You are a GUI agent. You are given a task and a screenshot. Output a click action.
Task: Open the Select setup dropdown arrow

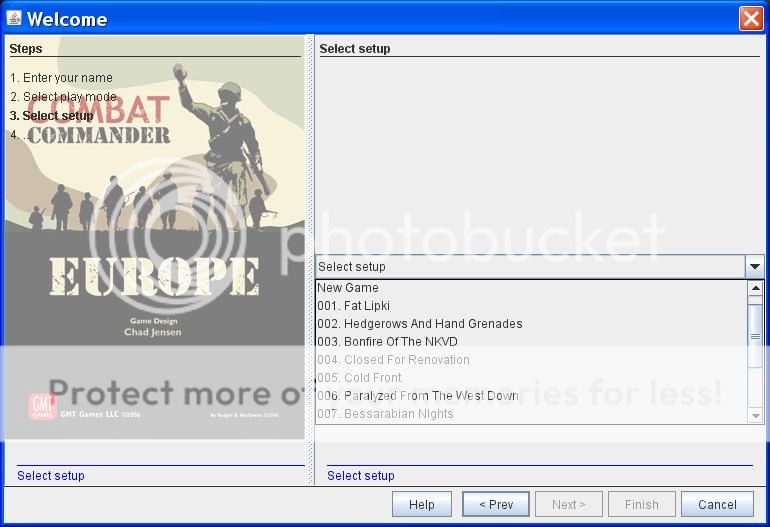[x=755, y=267]
